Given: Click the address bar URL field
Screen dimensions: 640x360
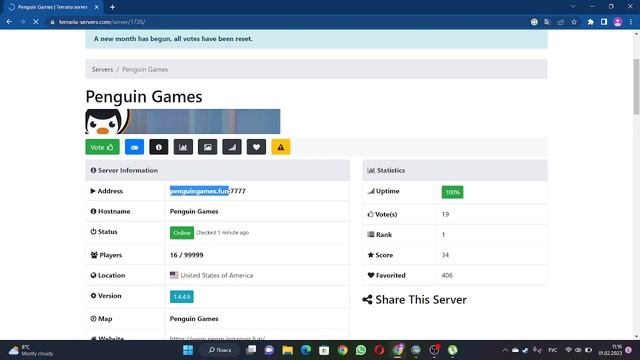Looking at the screenshot, I should (286, 22).
